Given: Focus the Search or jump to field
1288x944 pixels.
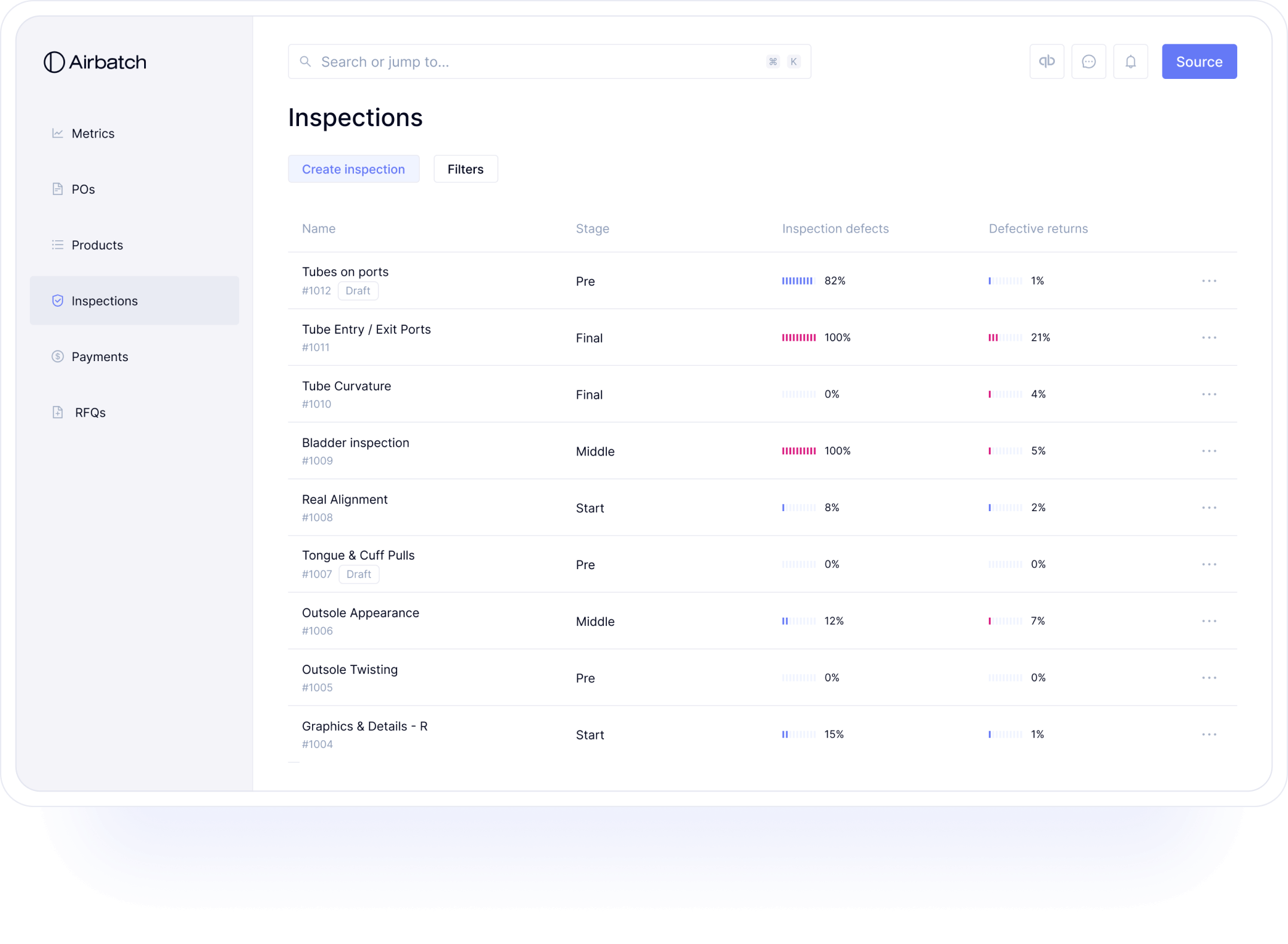Looking at the screenshot, I should 538,62.
